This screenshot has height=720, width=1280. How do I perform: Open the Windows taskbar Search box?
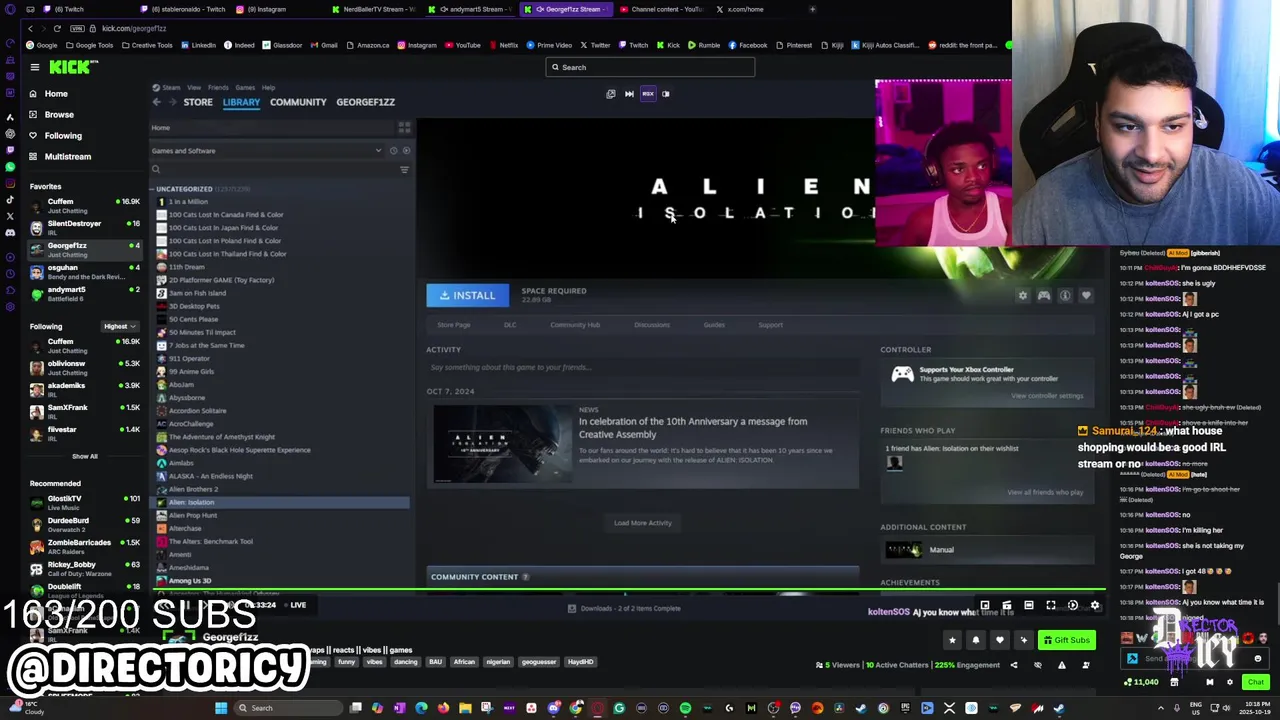click(x=288, y=708)
